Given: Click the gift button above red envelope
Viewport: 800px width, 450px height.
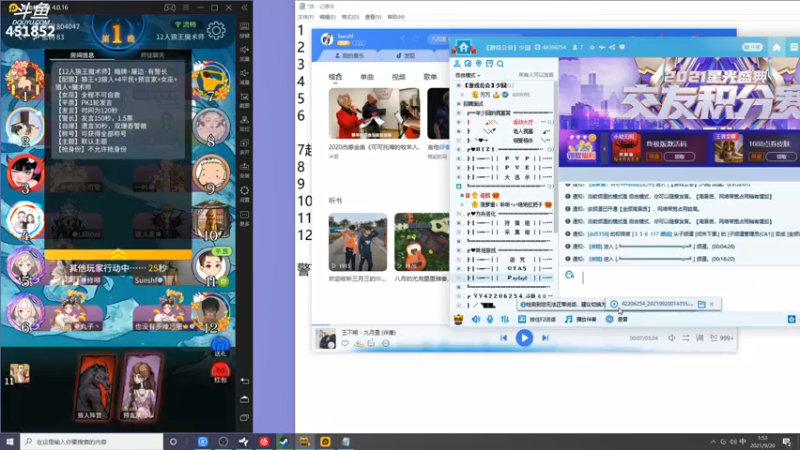Looking at the screenshot, I should pos(220,347).
